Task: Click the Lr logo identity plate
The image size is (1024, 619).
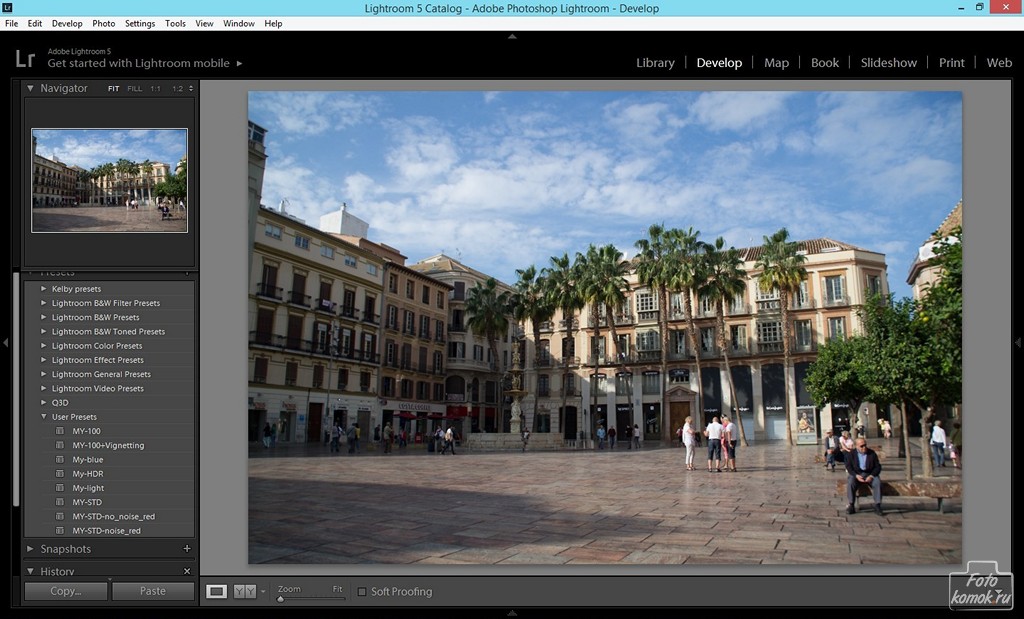Action: point(25,59)
